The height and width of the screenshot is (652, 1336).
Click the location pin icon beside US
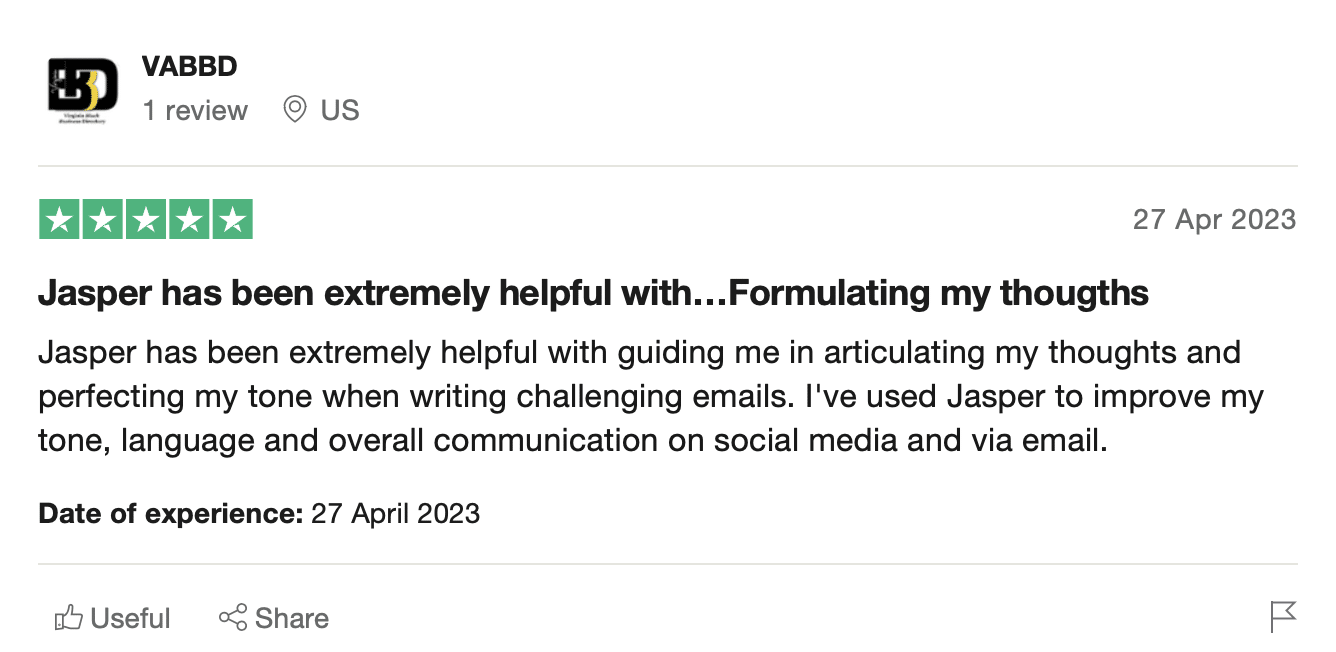[x=295, y=110]
